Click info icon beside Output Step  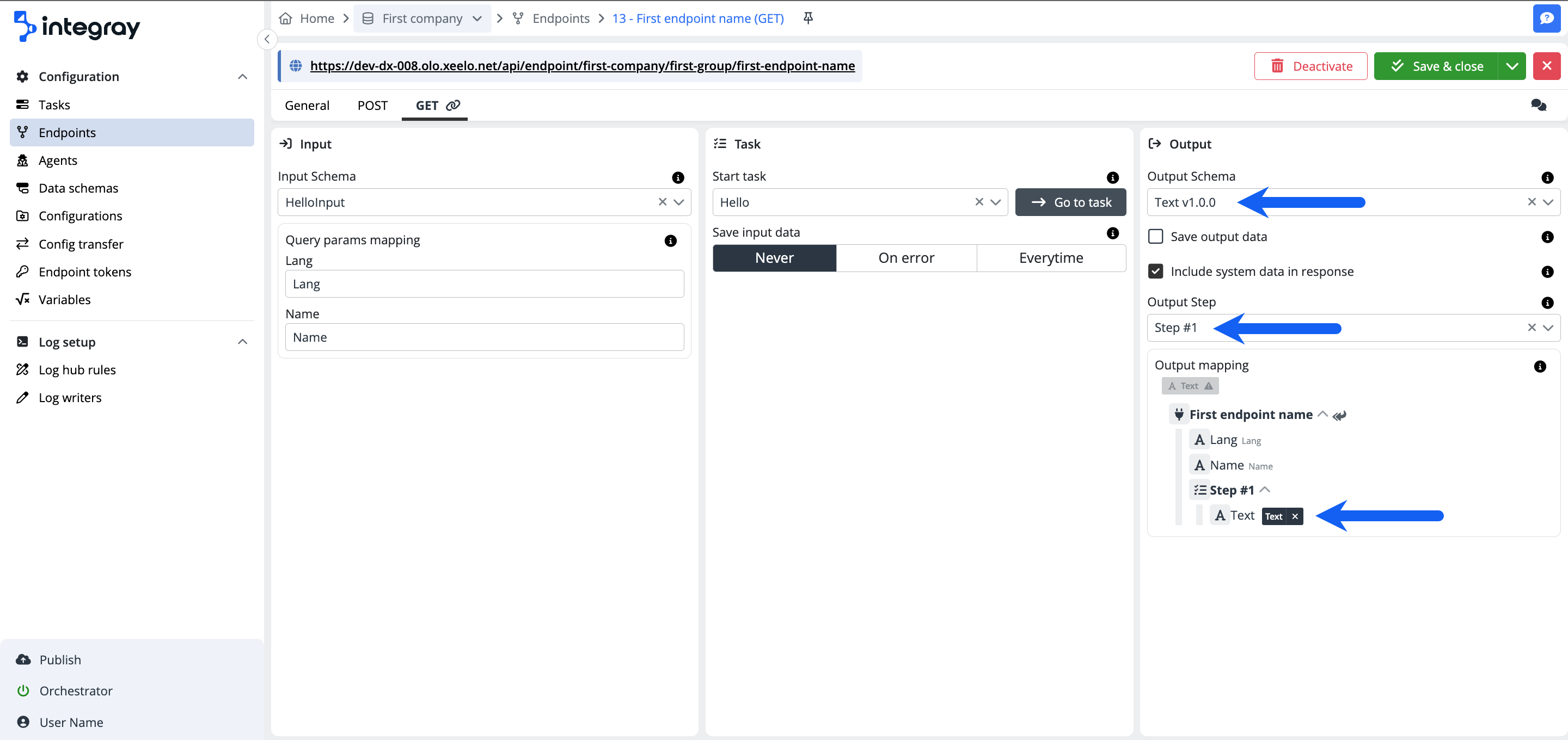tap(1547, 303)
